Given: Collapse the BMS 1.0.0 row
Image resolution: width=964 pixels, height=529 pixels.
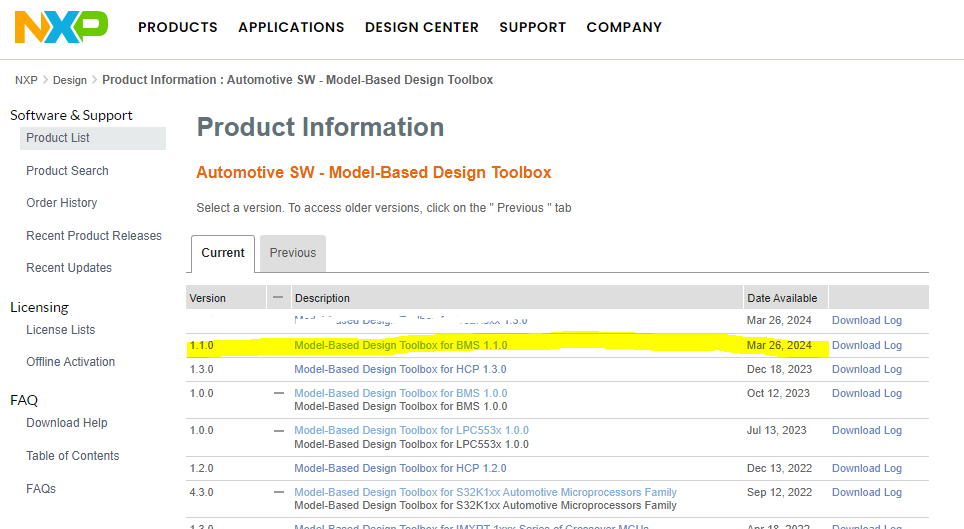Looking at the screenshot, I should tap(279, 393).
